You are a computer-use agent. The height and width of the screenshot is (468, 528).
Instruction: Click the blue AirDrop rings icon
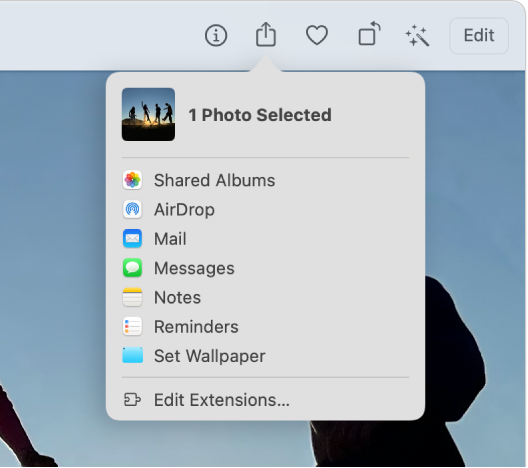pos(132,209)
